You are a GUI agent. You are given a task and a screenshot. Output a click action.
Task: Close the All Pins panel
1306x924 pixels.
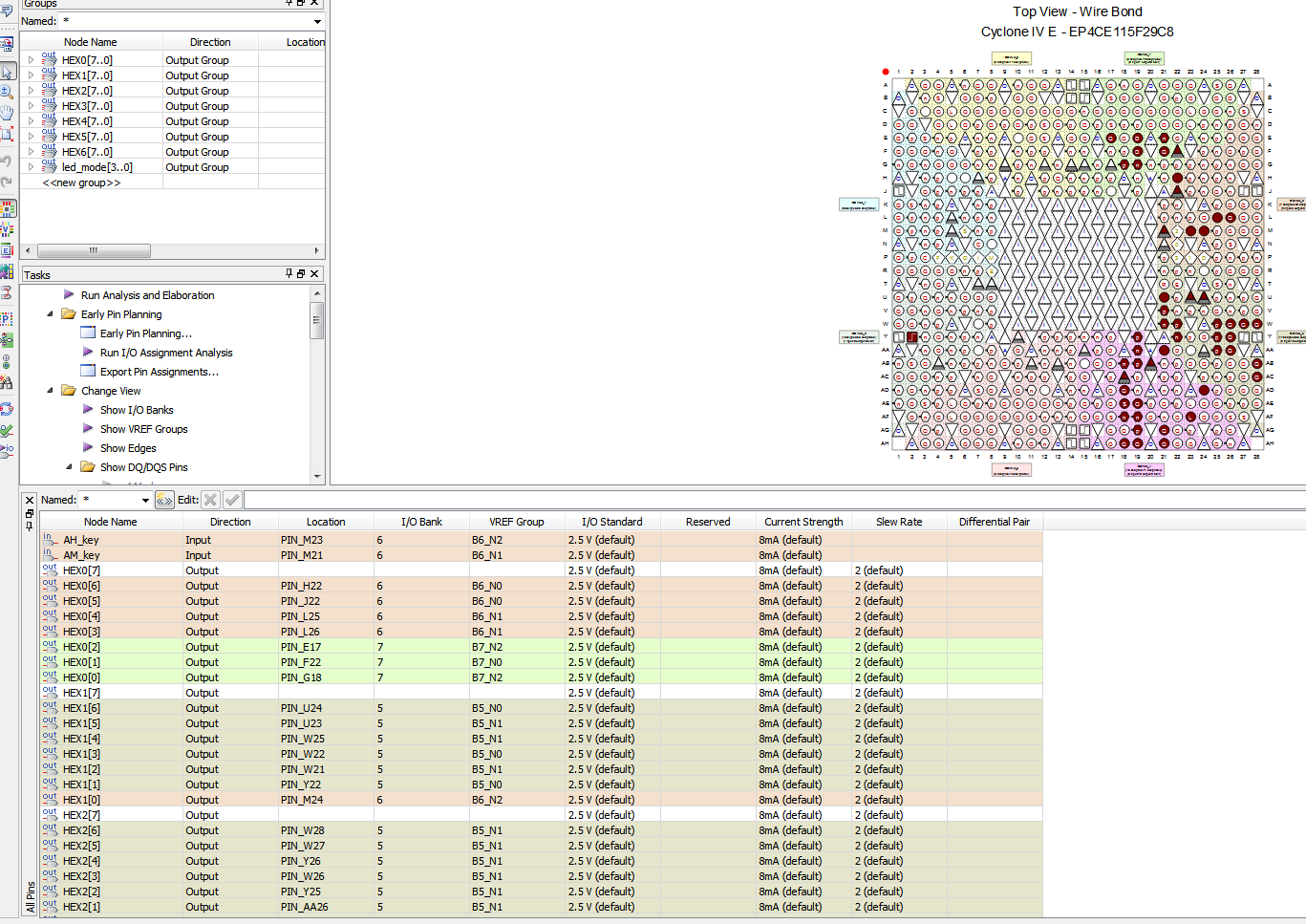coord(30,500)
